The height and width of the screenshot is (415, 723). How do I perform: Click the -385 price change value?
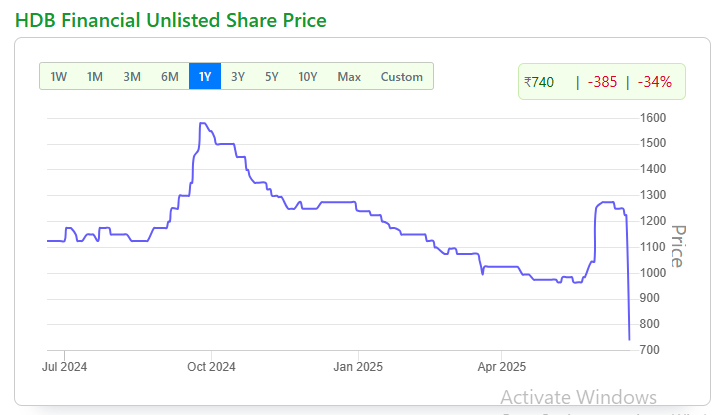[602, 82]
